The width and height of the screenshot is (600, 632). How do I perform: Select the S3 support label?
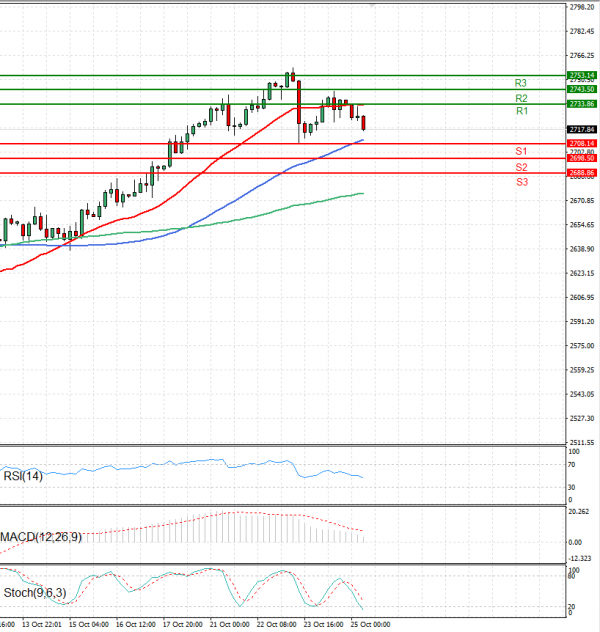tap(522, 182)
